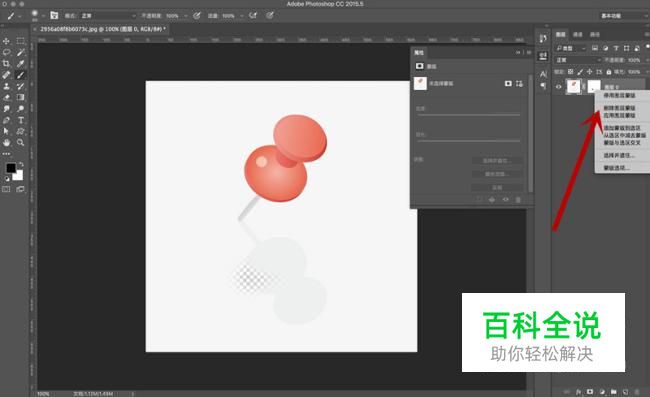Select pixel mask icon in Properties panel

[x=508, y=84]
